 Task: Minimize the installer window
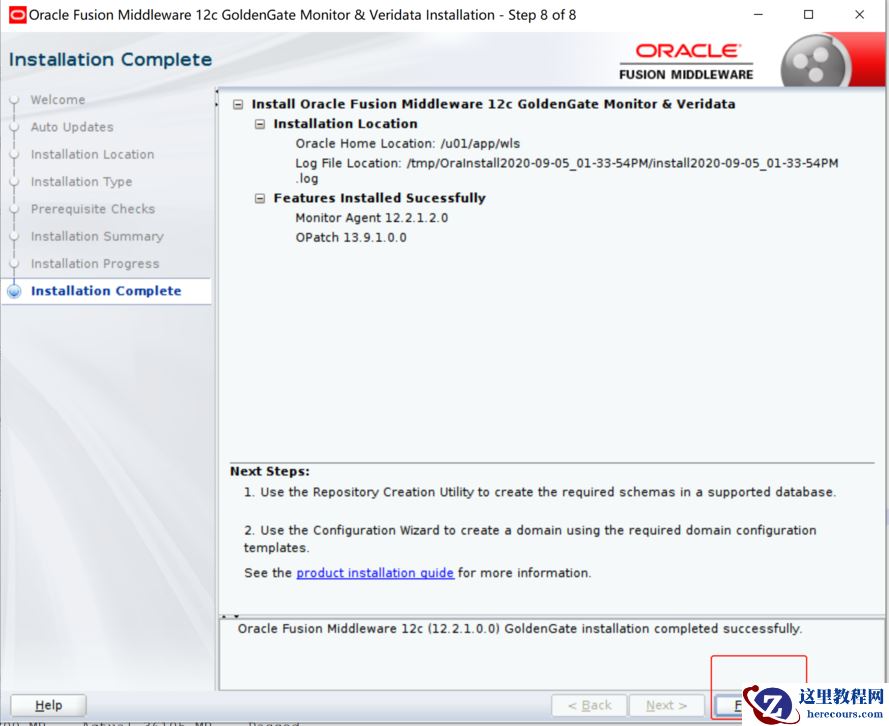pos(758,15)
